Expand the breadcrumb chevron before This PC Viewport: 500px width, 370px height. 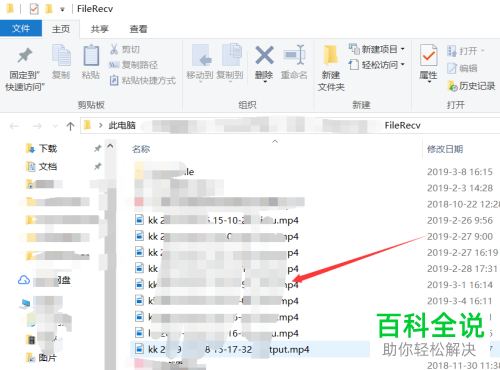(x=100, y=125)
